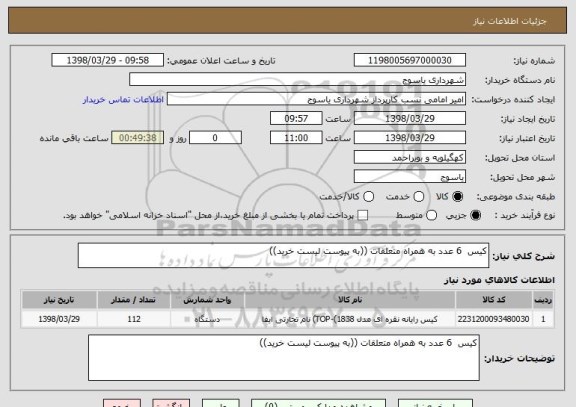Image resolution: width=576 pixels, height=407 pixels.
Task: Toggle the اسناد خزانه اسلامی payment checkbox
Action: pos(363,216)
